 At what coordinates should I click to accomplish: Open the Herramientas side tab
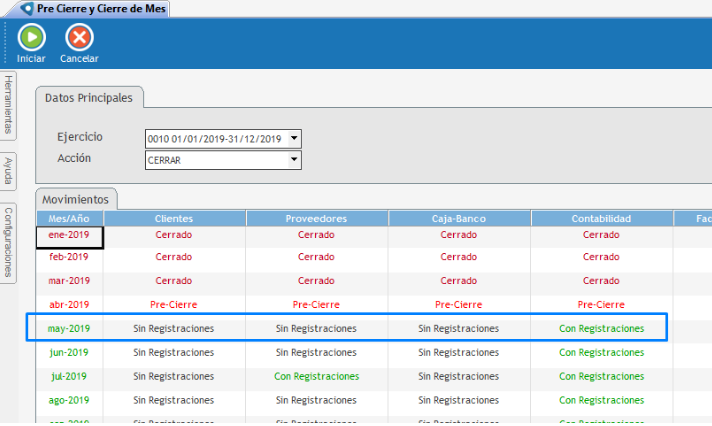tap(9, 104)
